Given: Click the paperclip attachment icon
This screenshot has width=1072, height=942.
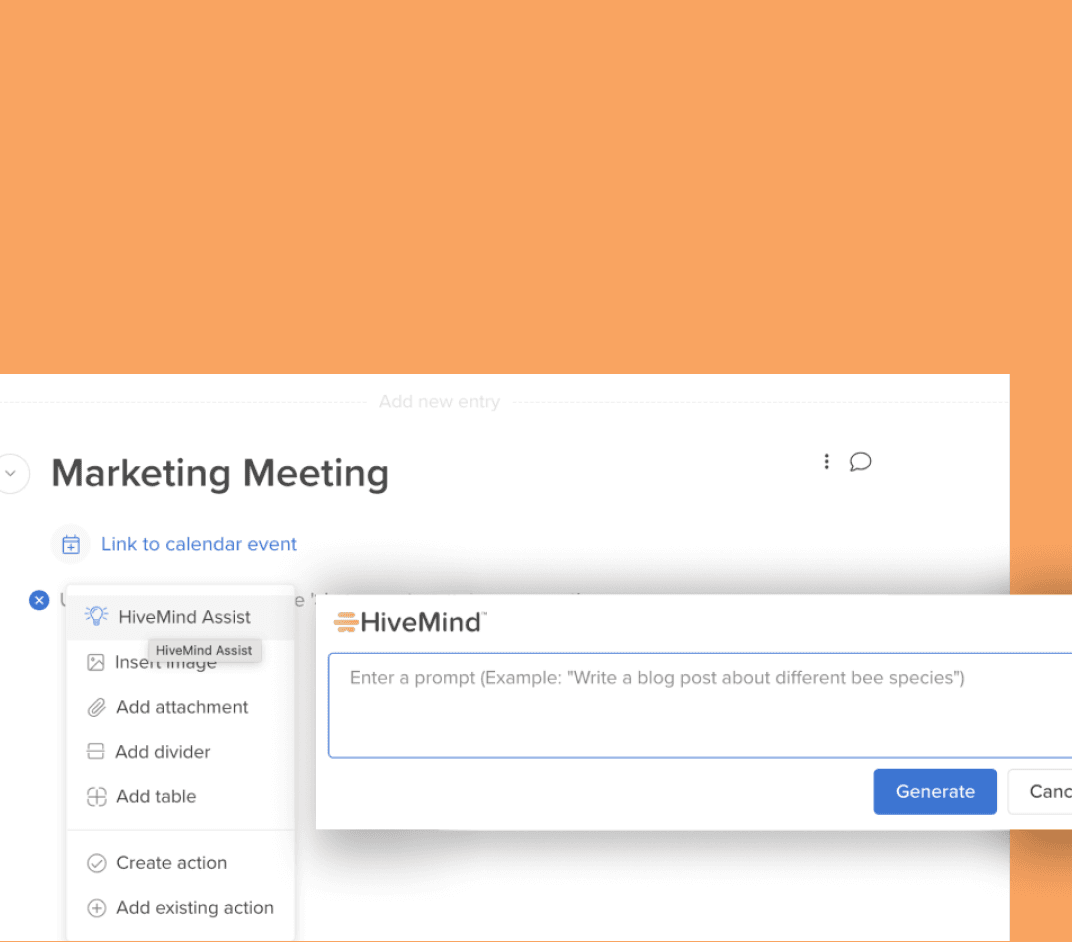Looking at the screenshot, I should tap(96, 708).
